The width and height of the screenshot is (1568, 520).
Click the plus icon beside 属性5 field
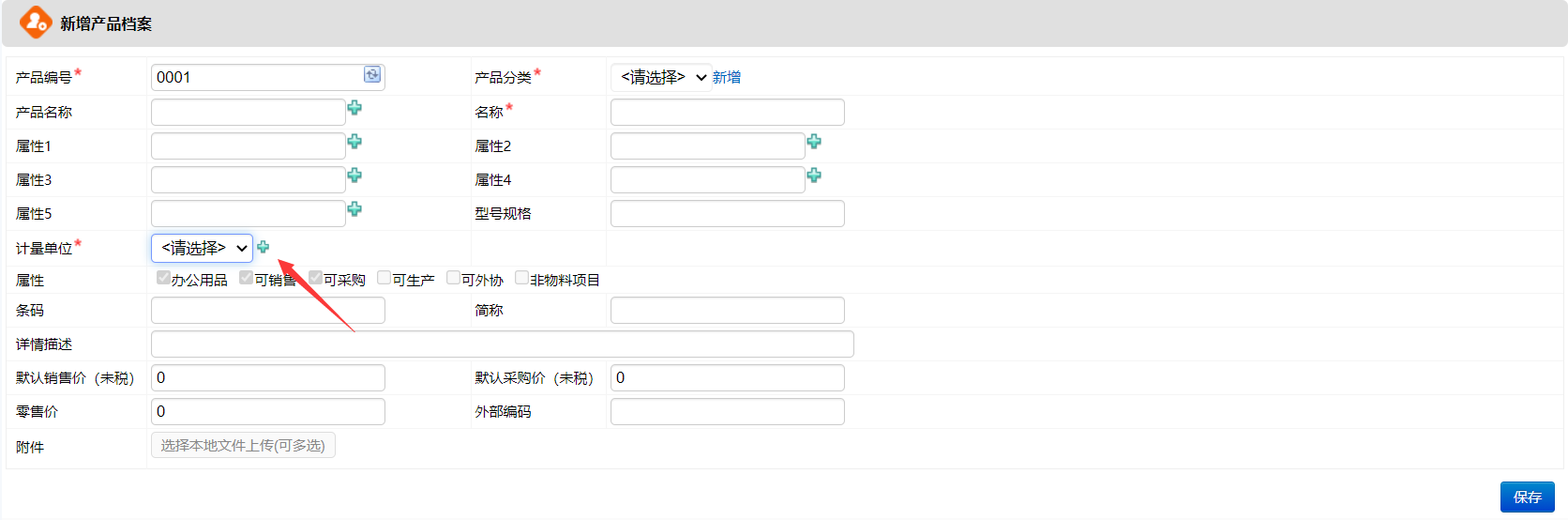tap(354, 209)
